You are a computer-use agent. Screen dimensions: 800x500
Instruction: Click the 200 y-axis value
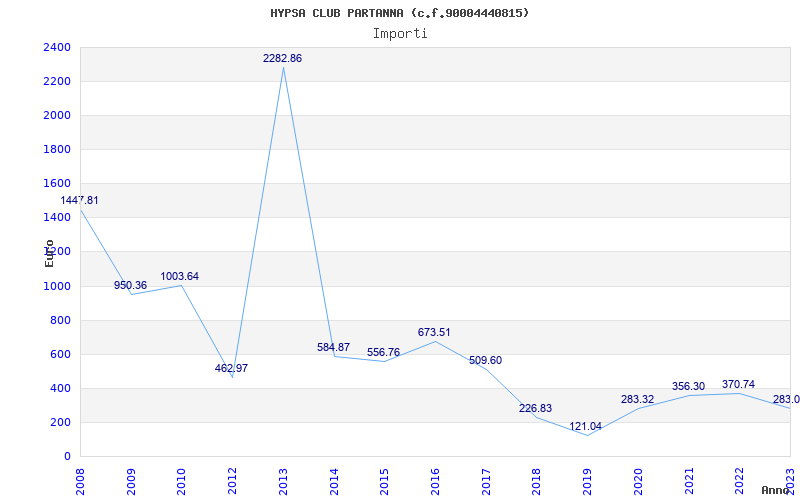click(x=61, y=422)
